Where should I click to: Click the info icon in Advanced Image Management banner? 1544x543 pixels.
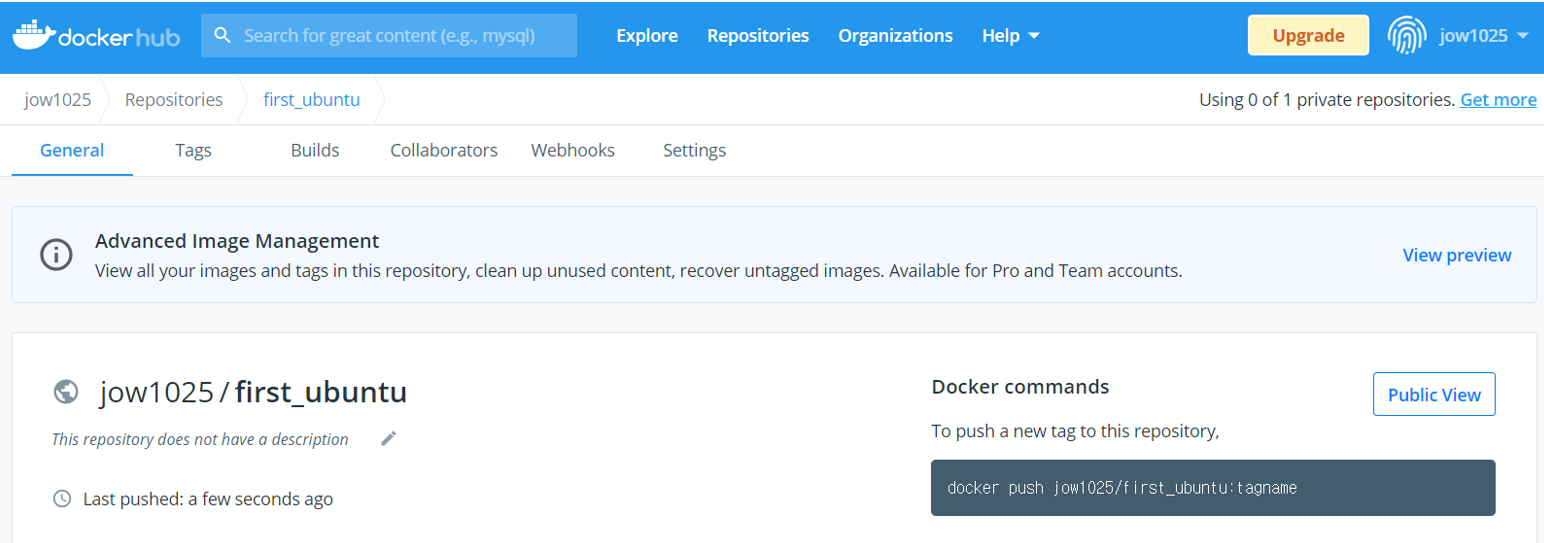56,255
